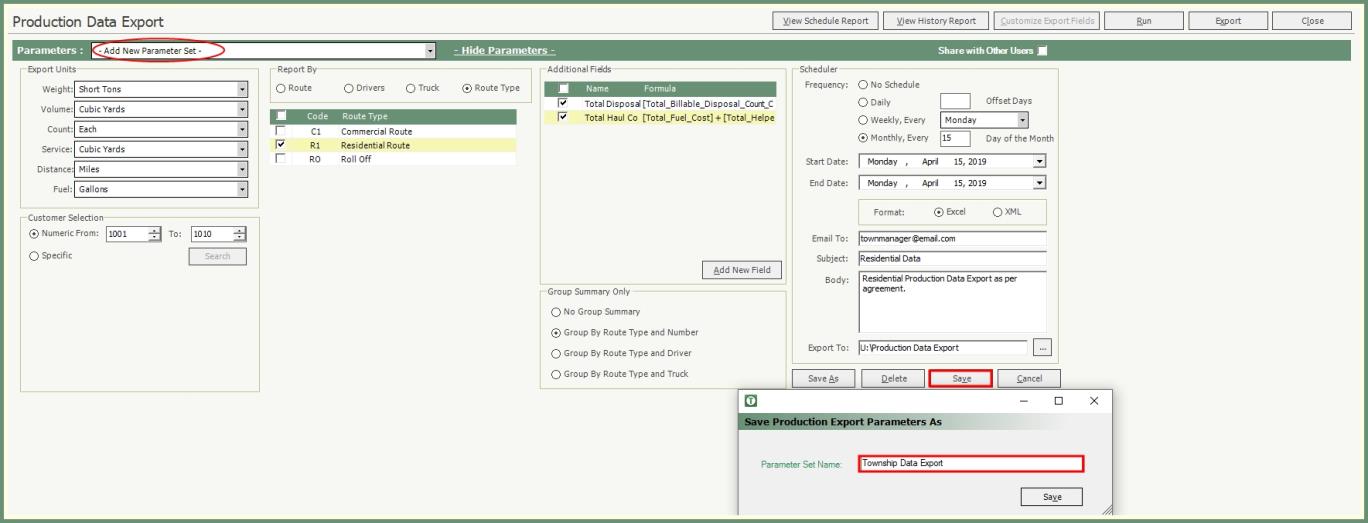Click the Delete button

tap(893, 378)
